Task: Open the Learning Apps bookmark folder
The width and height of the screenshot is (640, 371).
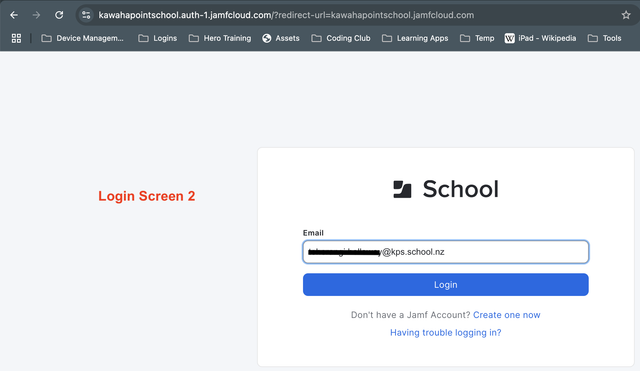Action: [x=415, y=38]
